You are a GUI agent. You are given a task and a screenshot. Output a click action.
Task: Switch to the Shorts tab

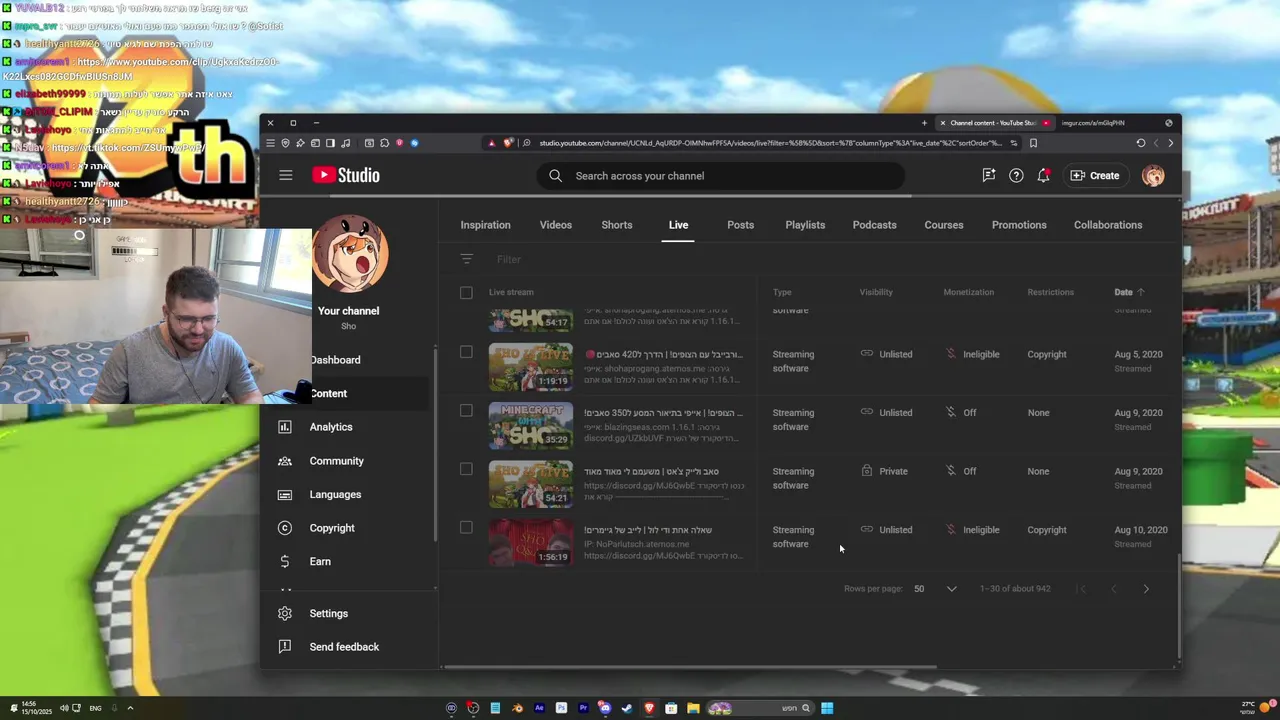(x=617, y=225)
